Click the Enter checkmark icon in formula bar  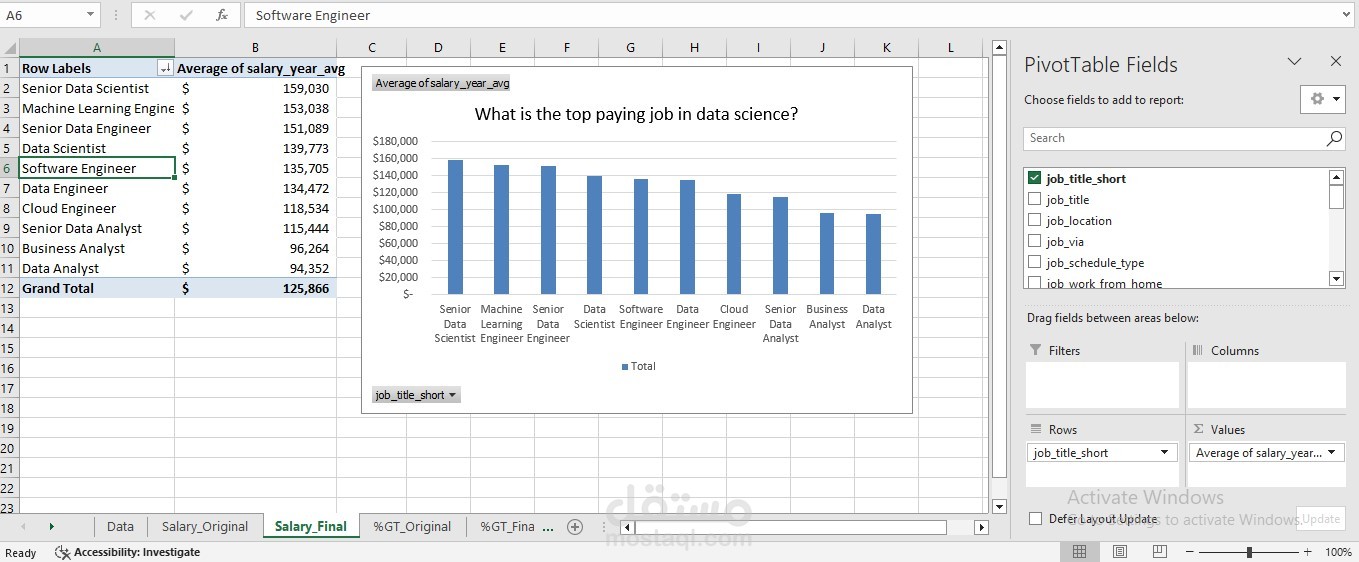186,15
